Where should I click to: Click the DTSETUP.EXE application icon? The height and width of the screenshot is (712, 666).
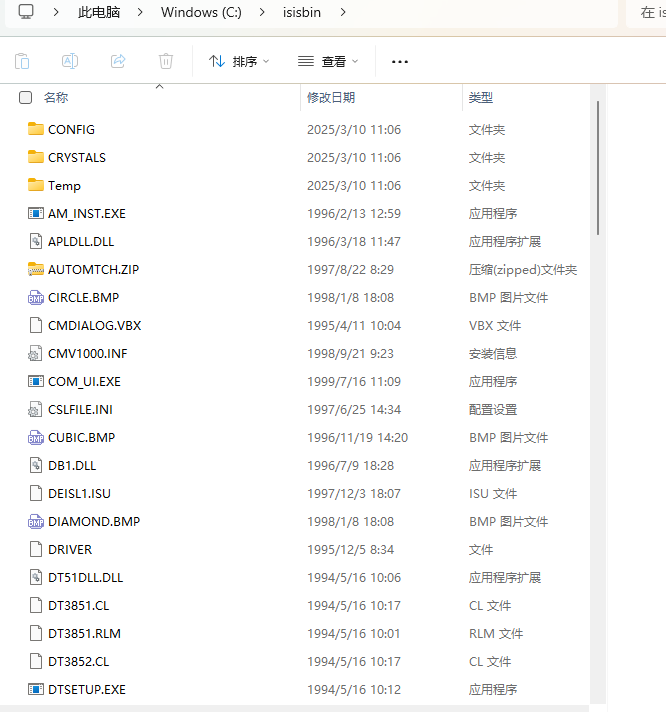(36, 689)
